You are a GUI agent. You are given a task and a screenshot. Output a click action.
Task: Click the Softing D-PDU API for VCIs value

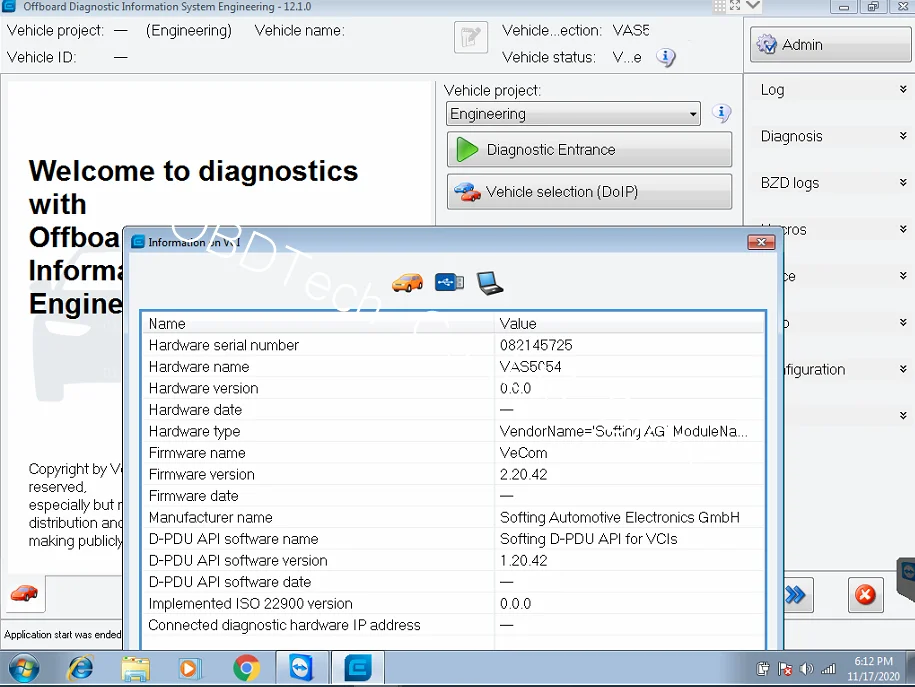(x=588, y=539)
